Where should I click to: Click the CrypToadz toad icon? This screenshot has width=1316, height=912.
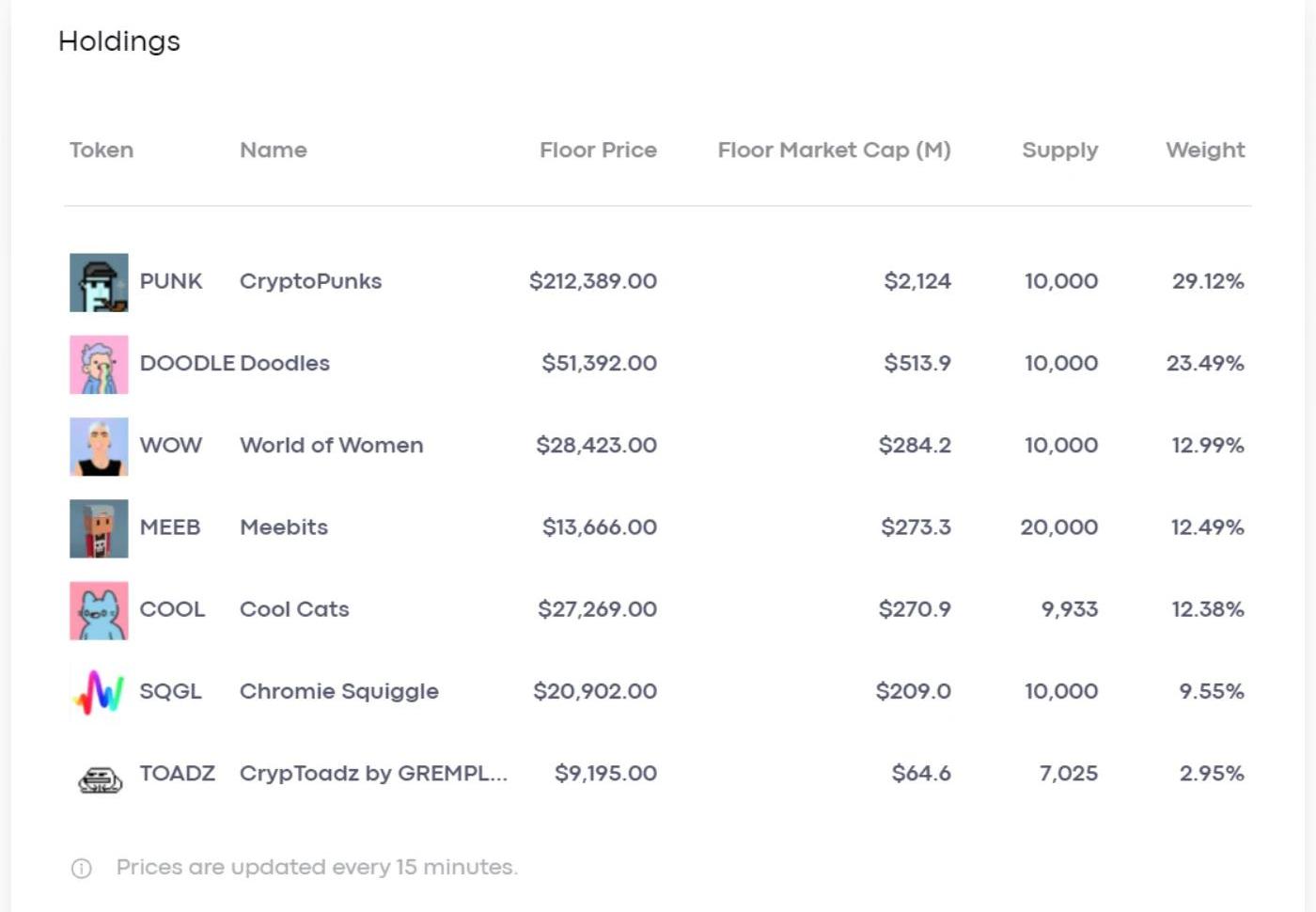[99, 778]
